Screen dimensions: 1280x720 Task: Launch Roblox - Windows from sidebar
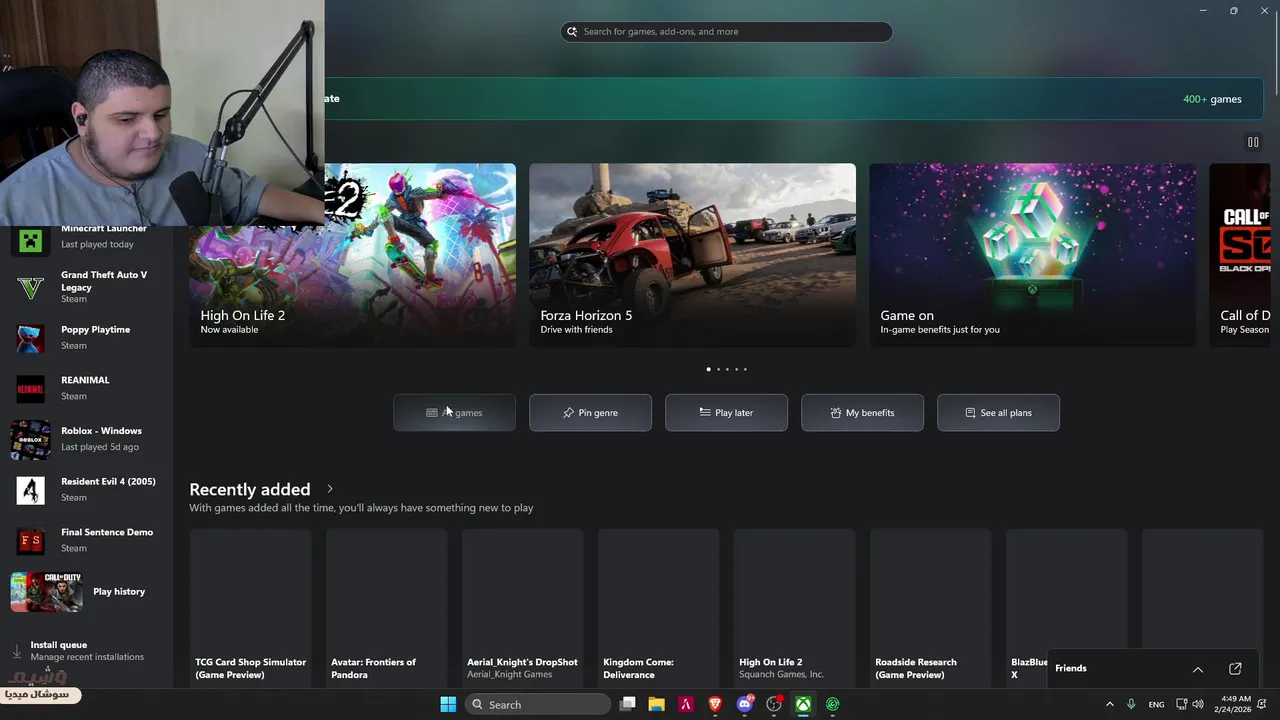click(x=86, y=439)
